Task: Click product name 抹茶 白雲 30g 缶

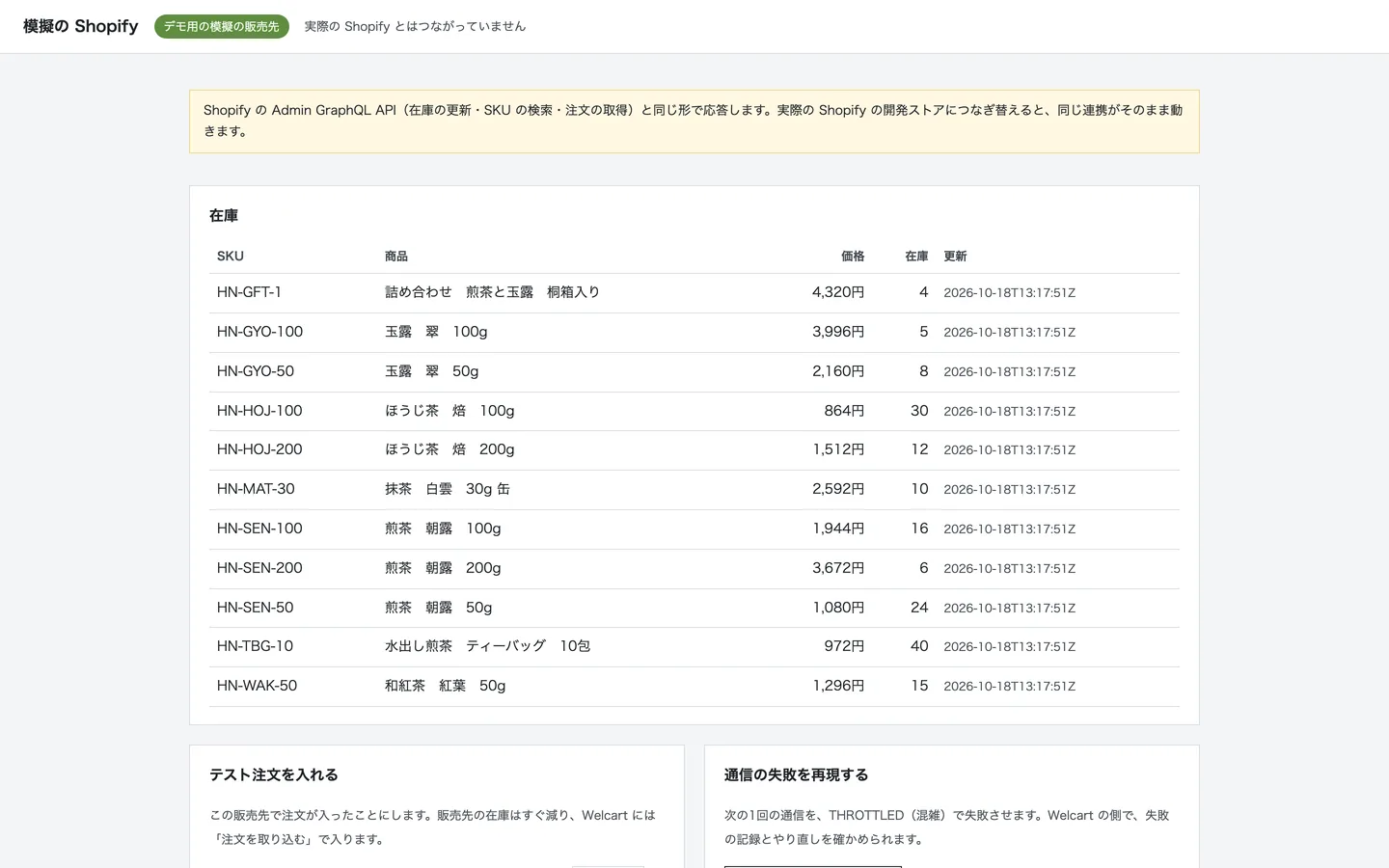Action: coord(448,489)
